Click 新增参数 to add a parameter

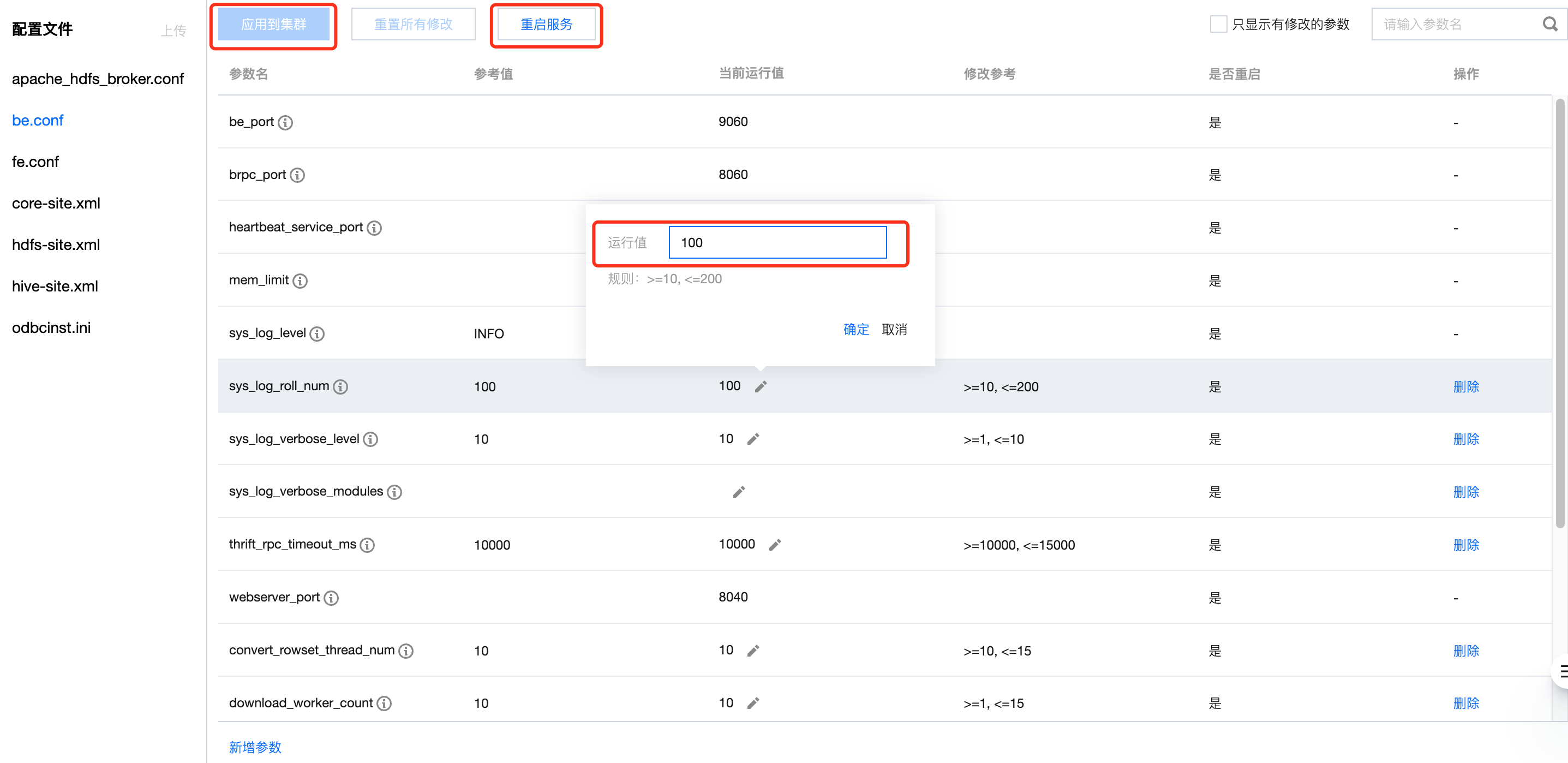click(x=255, y=747)
